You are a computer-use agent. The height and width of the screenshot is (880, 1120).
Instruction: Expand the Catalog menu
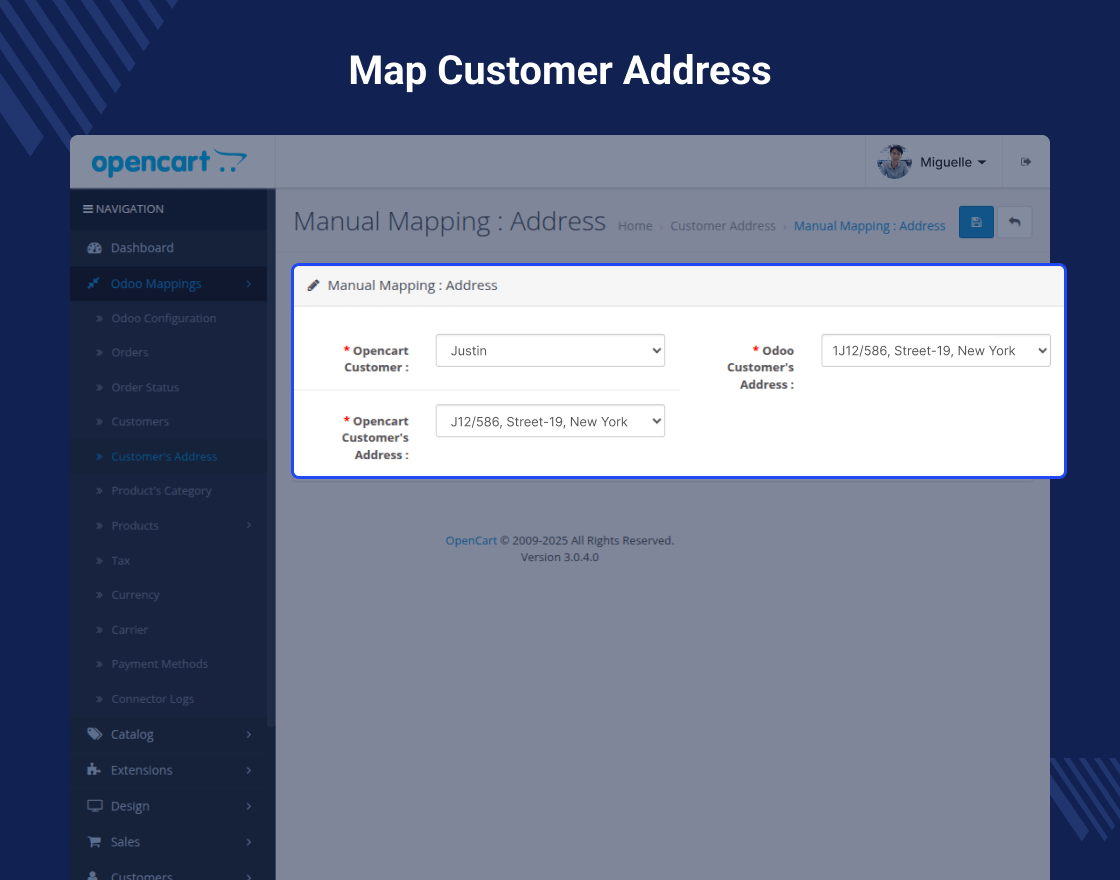coord(169,734)
